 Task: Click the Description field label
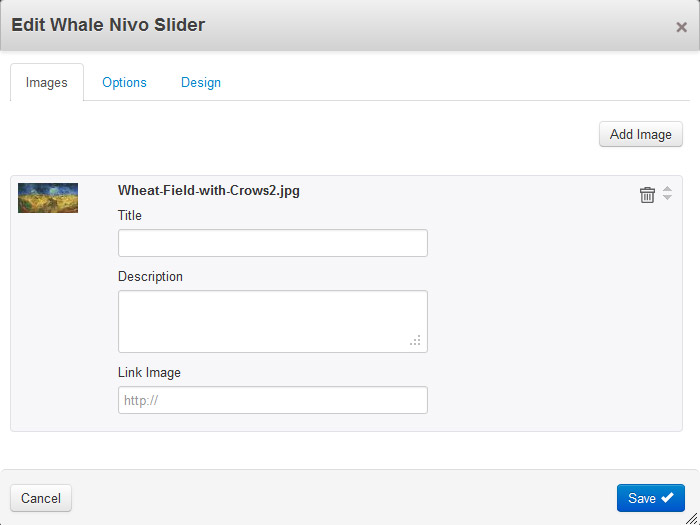(x=150, y=276)
